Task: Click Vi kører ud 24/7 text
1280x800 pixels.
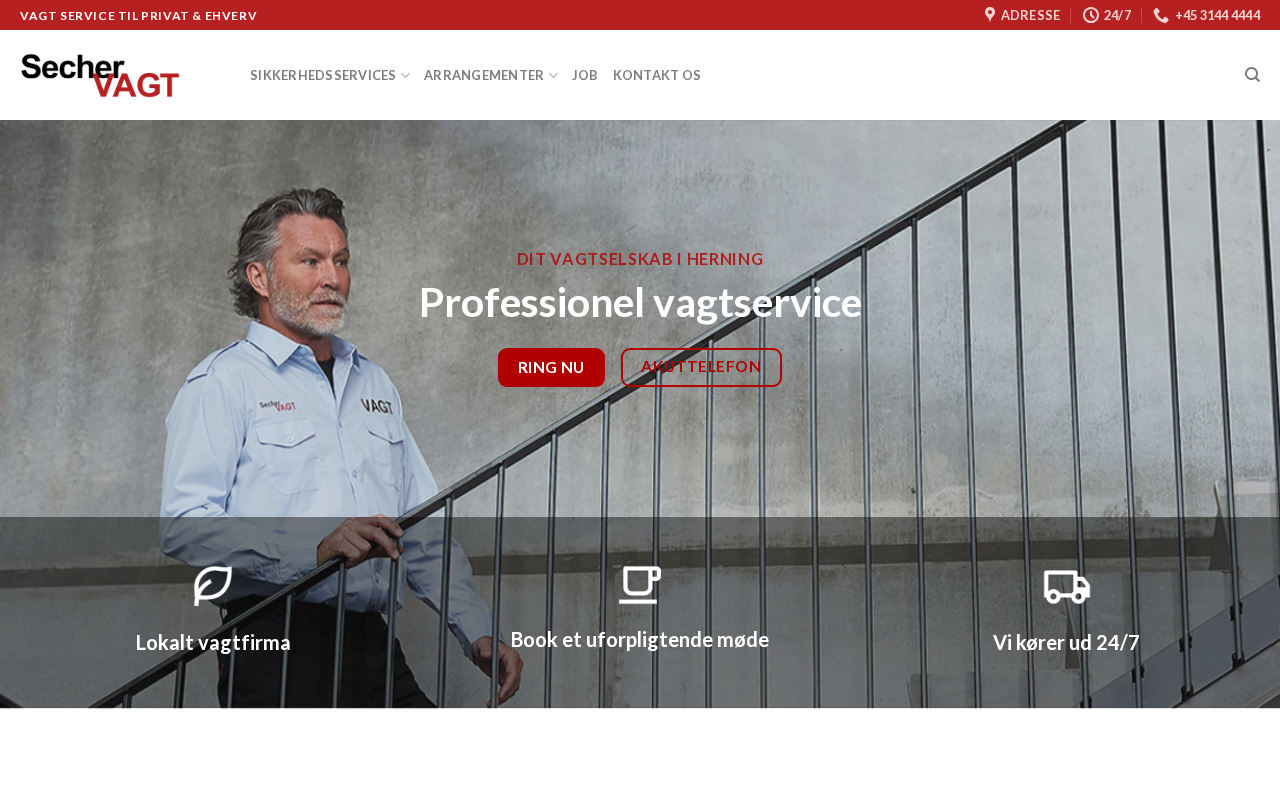Action: (x=1066, y=643)
